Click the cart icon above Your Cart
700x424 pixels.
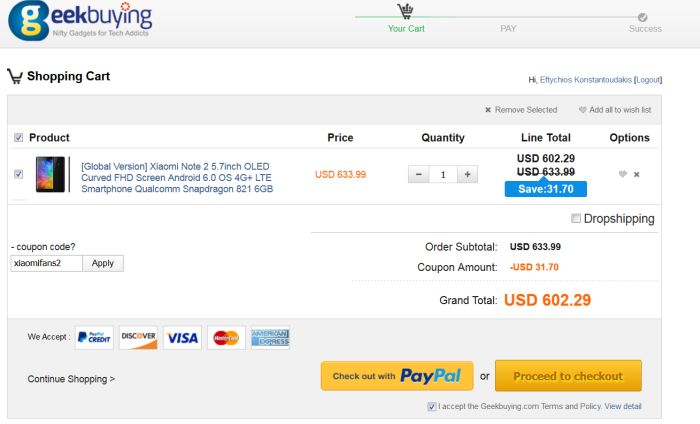pos(406,11)
